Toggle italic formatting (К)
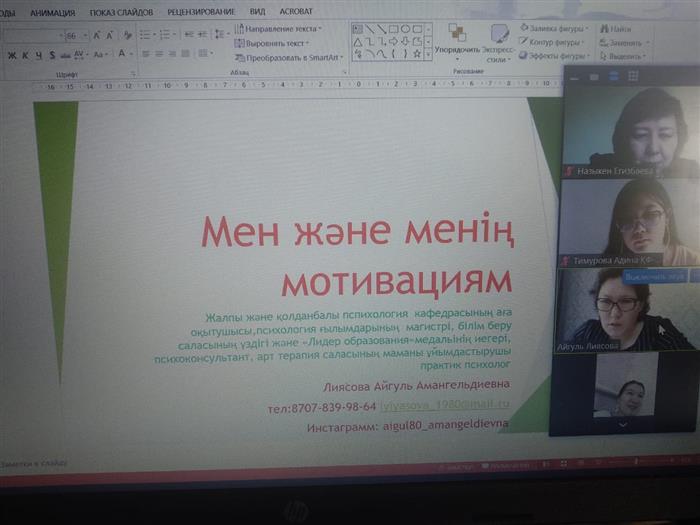700x525 pixels. [x=25, y=55]
